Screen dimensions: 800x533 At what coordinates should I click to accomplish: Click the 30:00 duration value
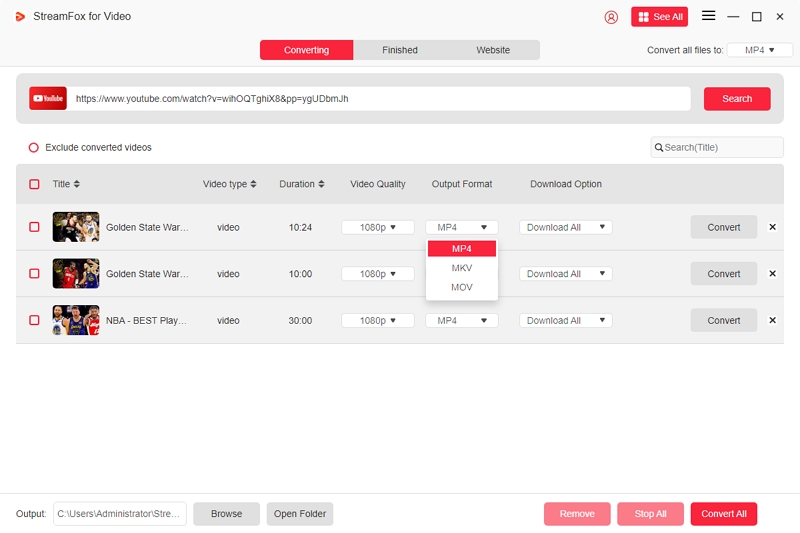(x=300, y=320)
